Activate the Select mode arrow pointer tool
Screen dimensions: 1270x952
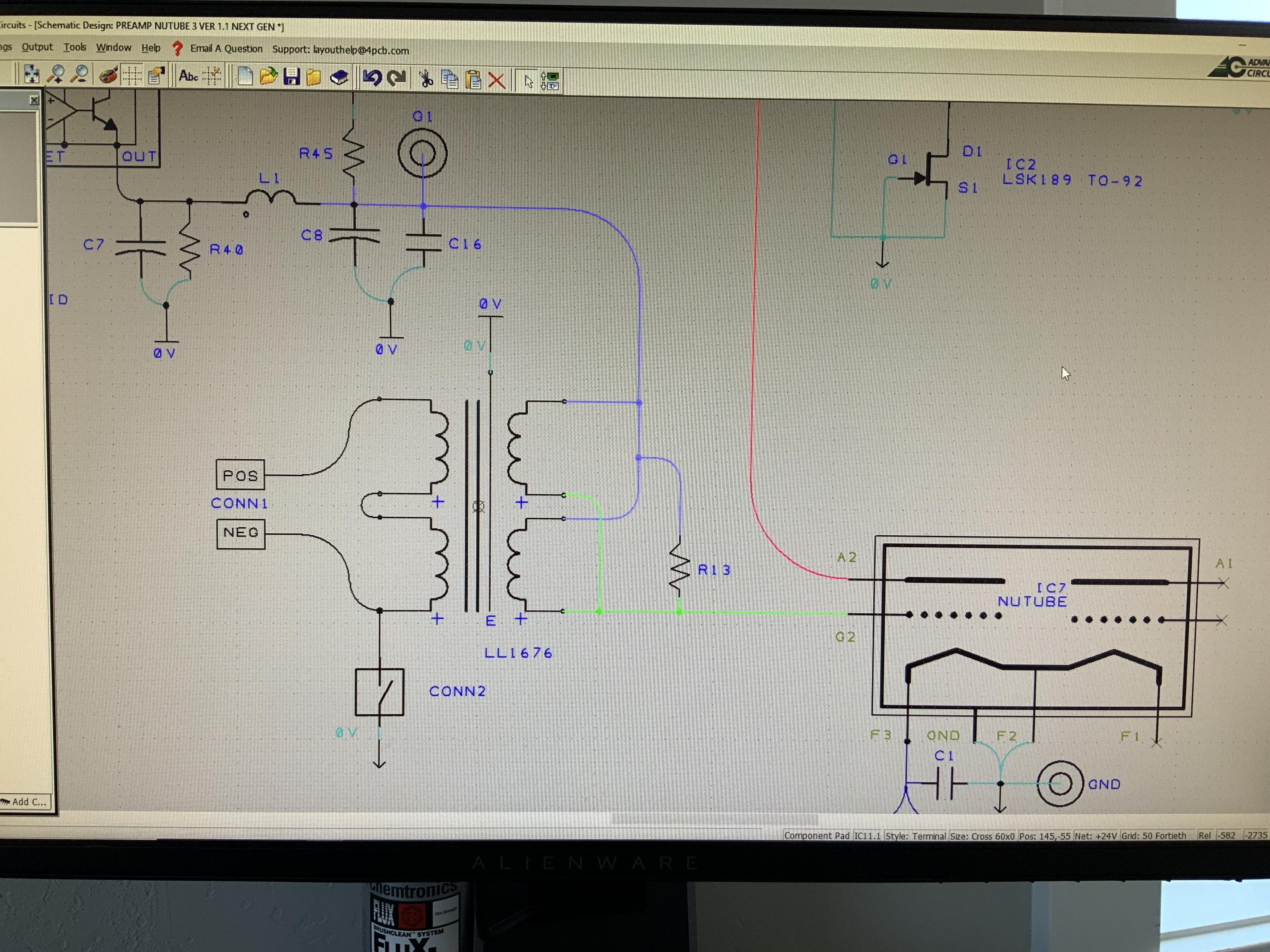tap(529, 80)
